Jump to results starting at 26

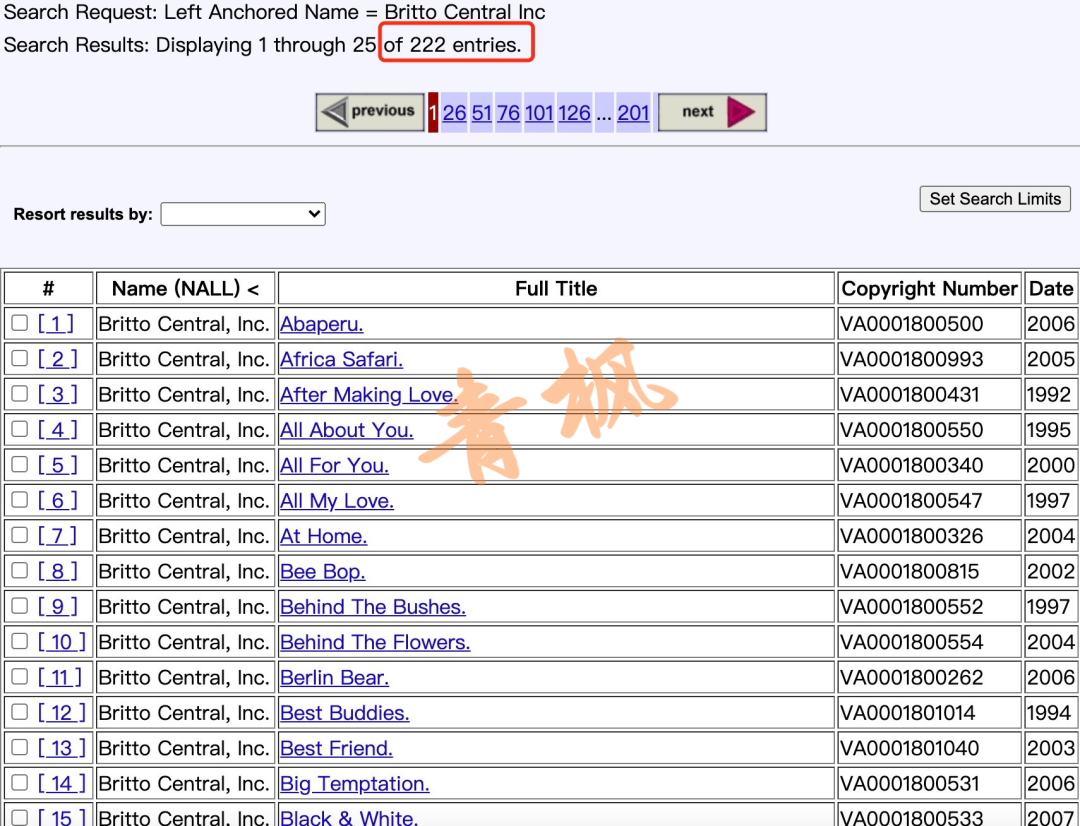(454, 112)
